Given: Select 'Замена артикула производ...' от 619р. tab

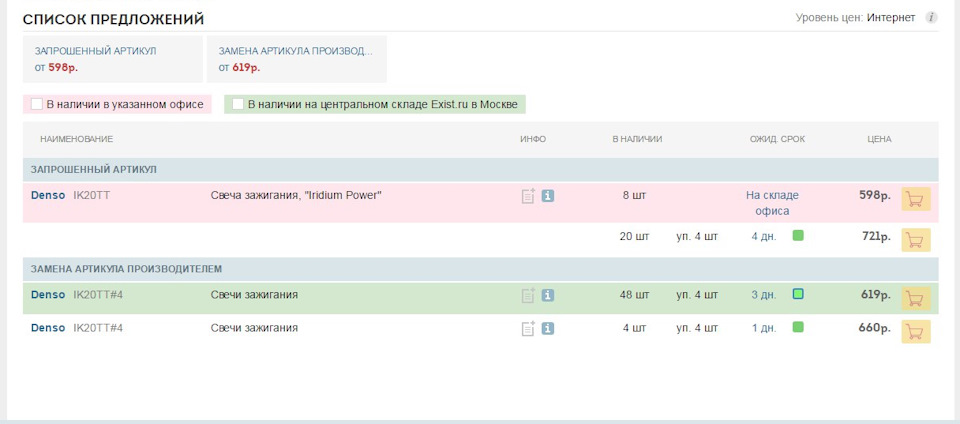Looking at the screenshot, I should pos(297,59).
